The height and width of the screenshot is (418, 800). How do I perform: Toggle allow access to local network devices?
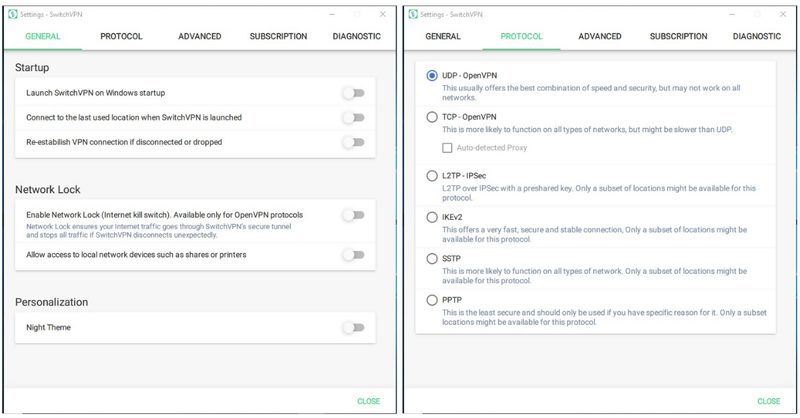point(354,254)
